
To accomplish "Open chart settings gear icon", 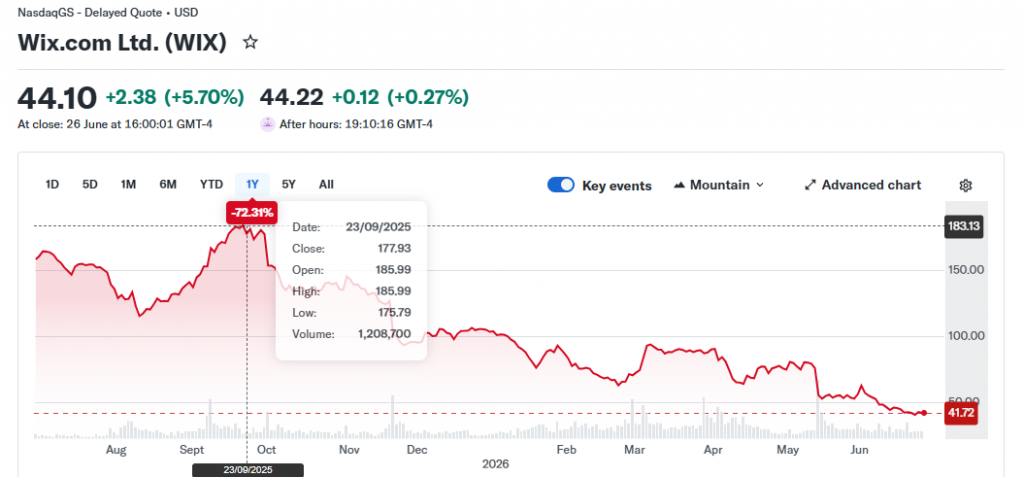I will pos(965,186).
